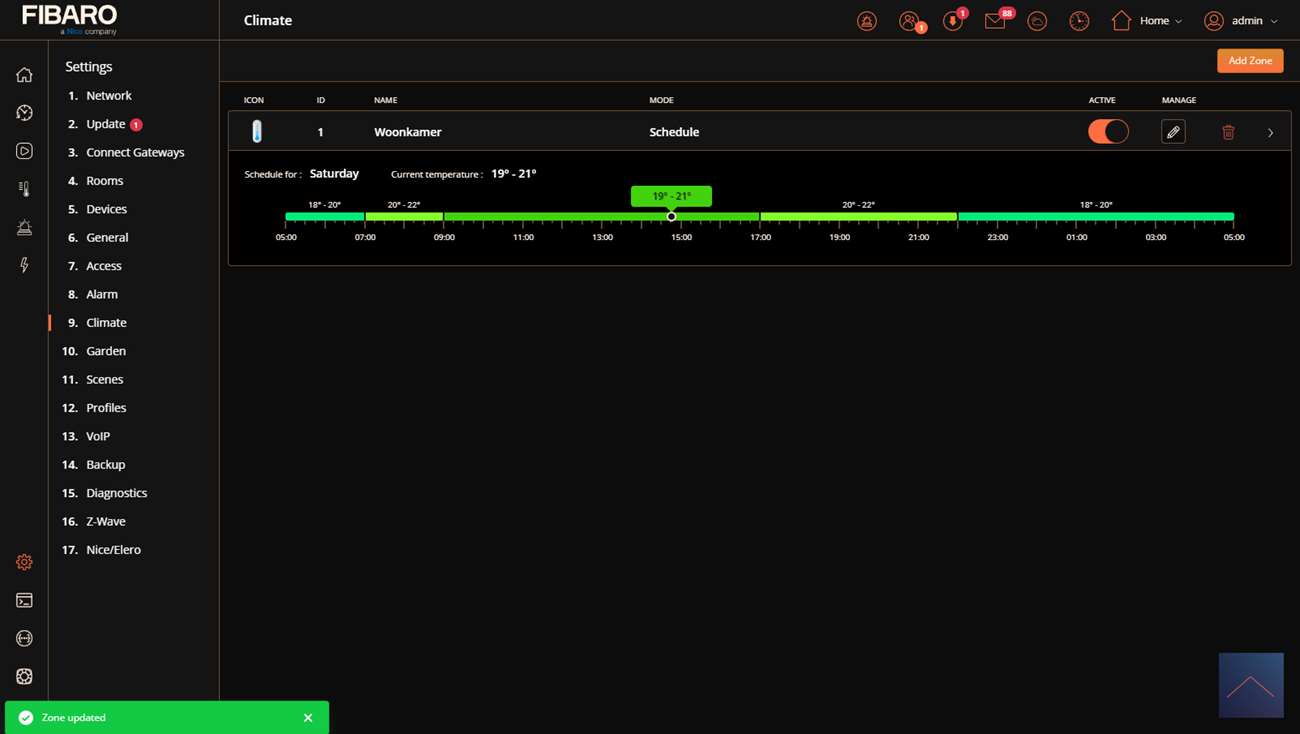Edit the Woonkamer zone with pencil icon
Viewport: 1300px width, 734px height.
[1173, 132]
